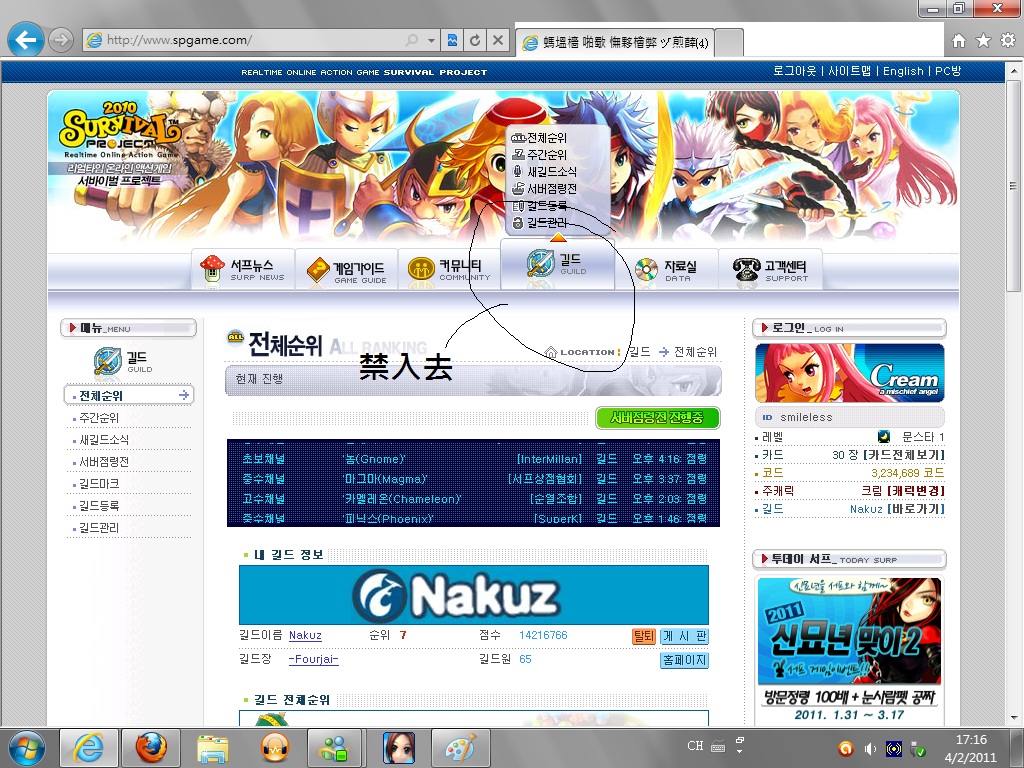Screen dimensions: 1024x768
Task: Select the open spgame browser tab
Action: pos(615,43)
